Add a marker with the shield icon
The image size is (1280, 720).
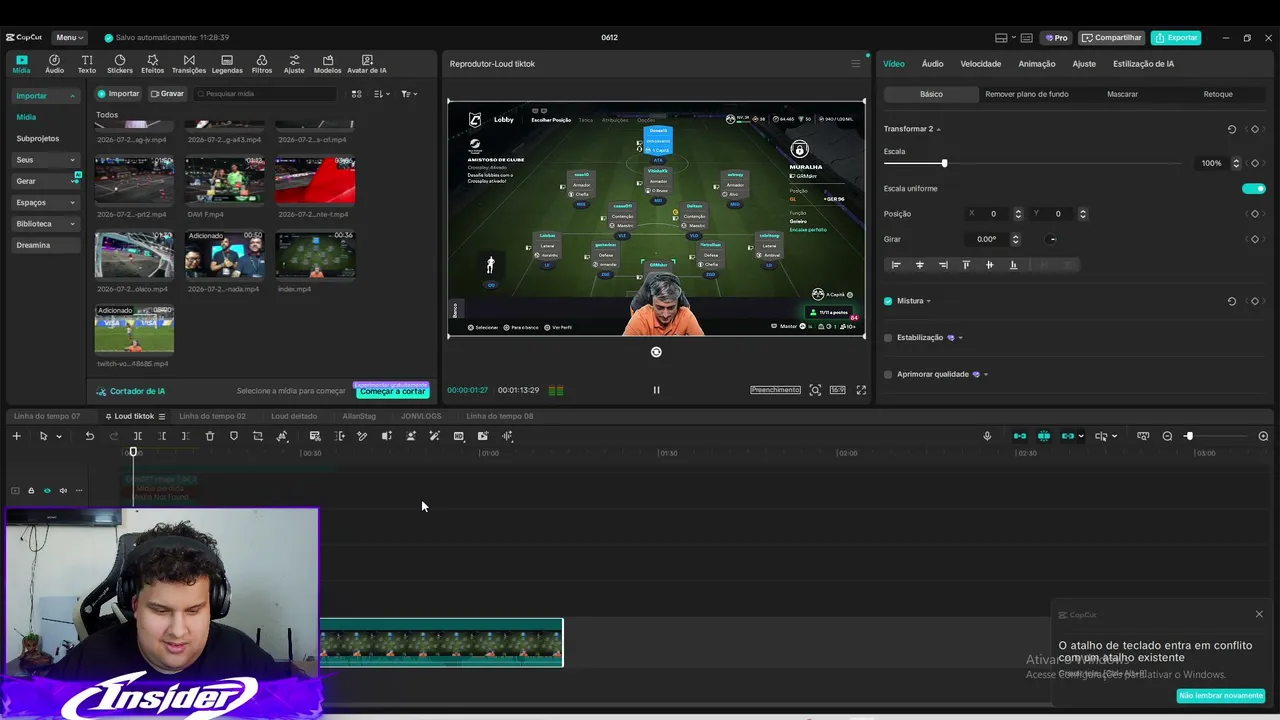pyautogui.click(x=234, y=436)
